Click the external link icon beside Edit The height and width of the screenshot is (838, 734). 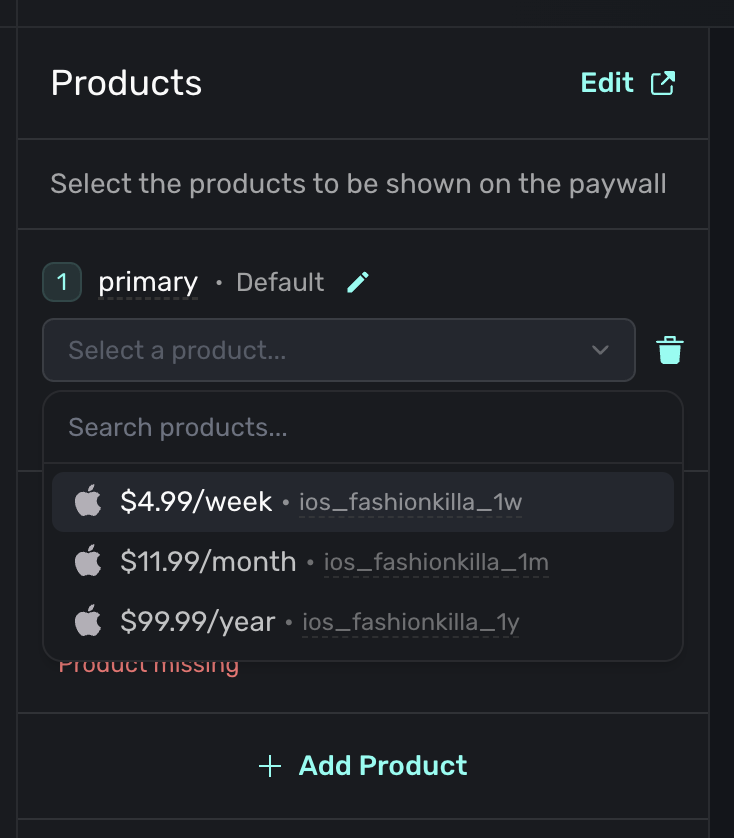pos(662,83)
